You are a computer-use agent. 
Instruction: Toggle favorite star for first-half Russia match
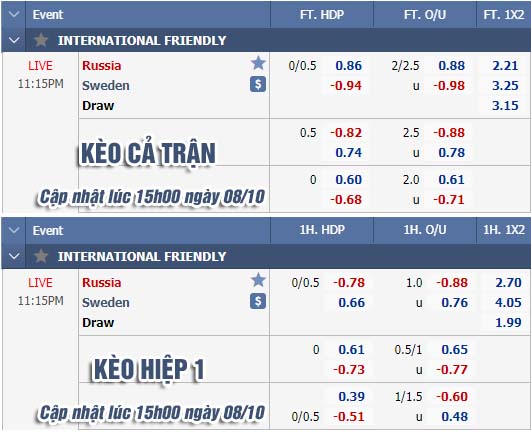click(x=258, y=280)
